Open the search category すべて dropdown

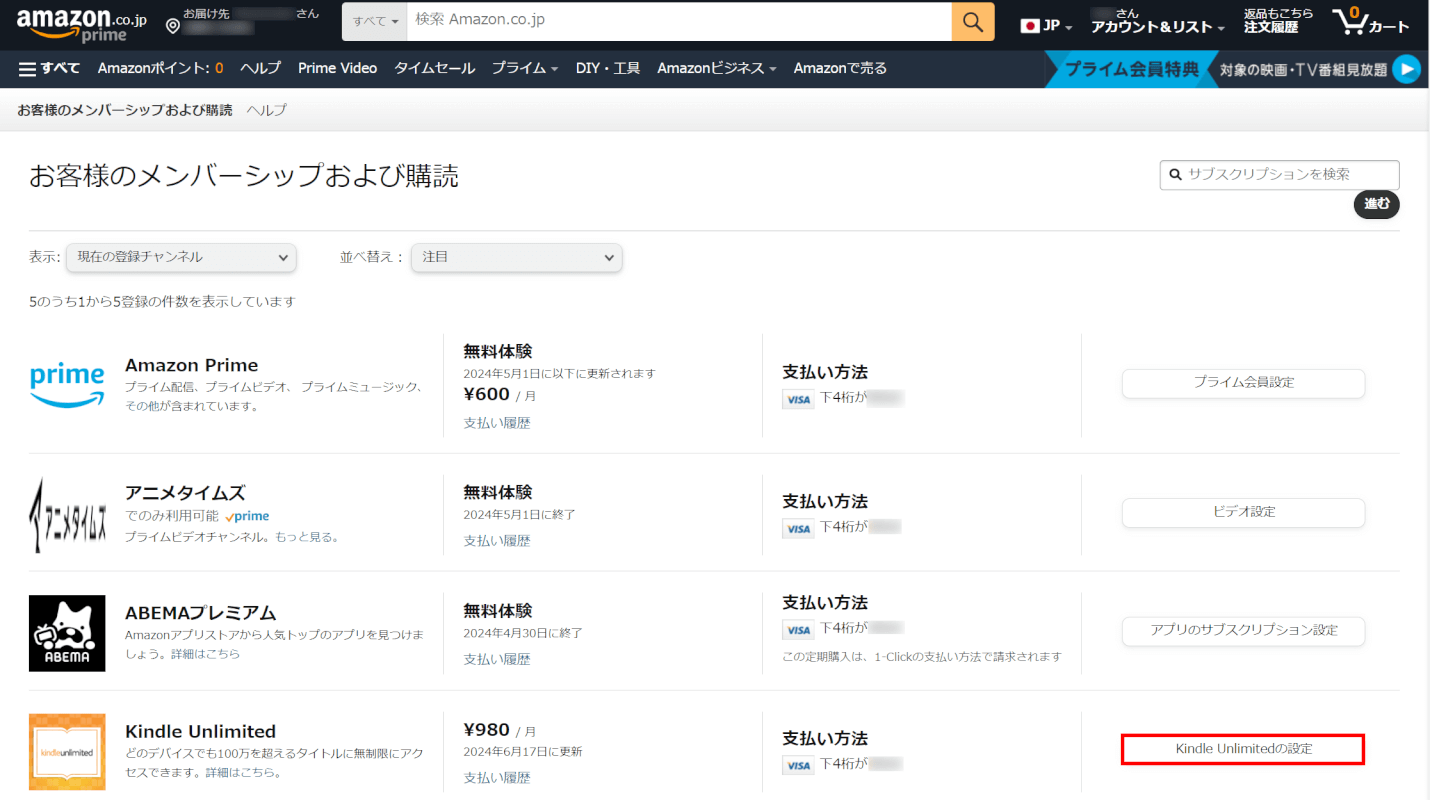click(x=375, y=21)
